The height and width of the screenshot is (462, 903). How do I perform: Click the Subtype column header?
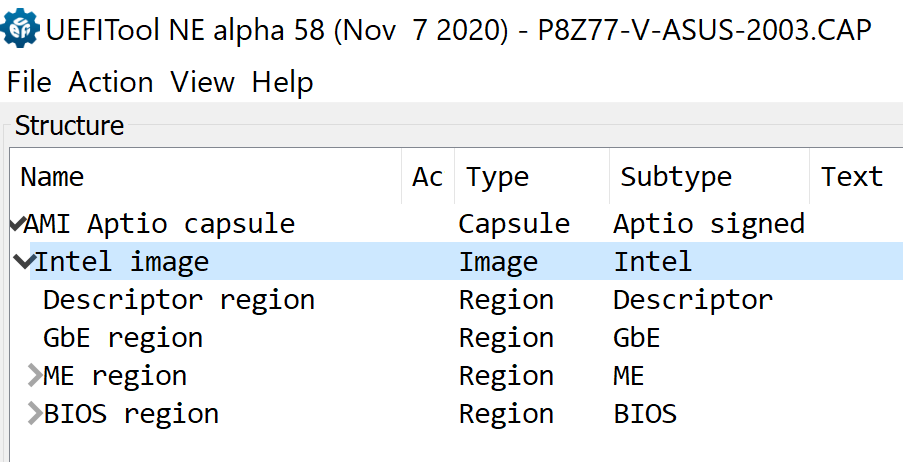[x=676, y=178]
